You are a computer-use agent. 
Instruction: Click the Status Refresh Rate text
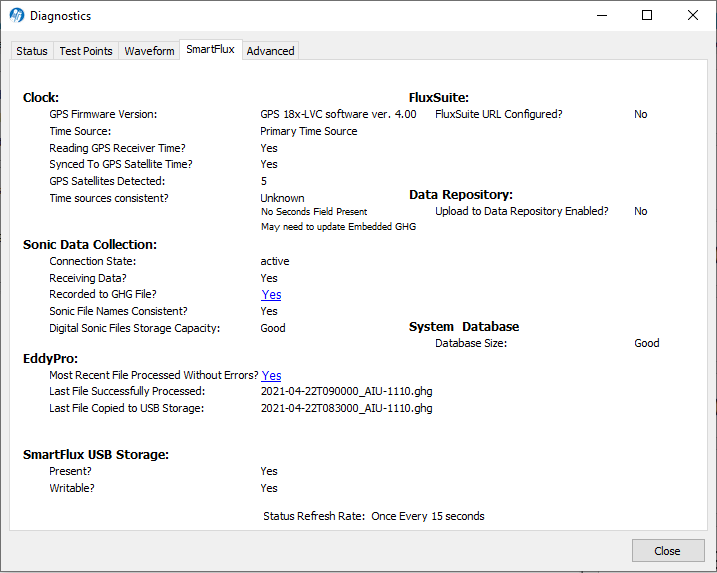374,516
